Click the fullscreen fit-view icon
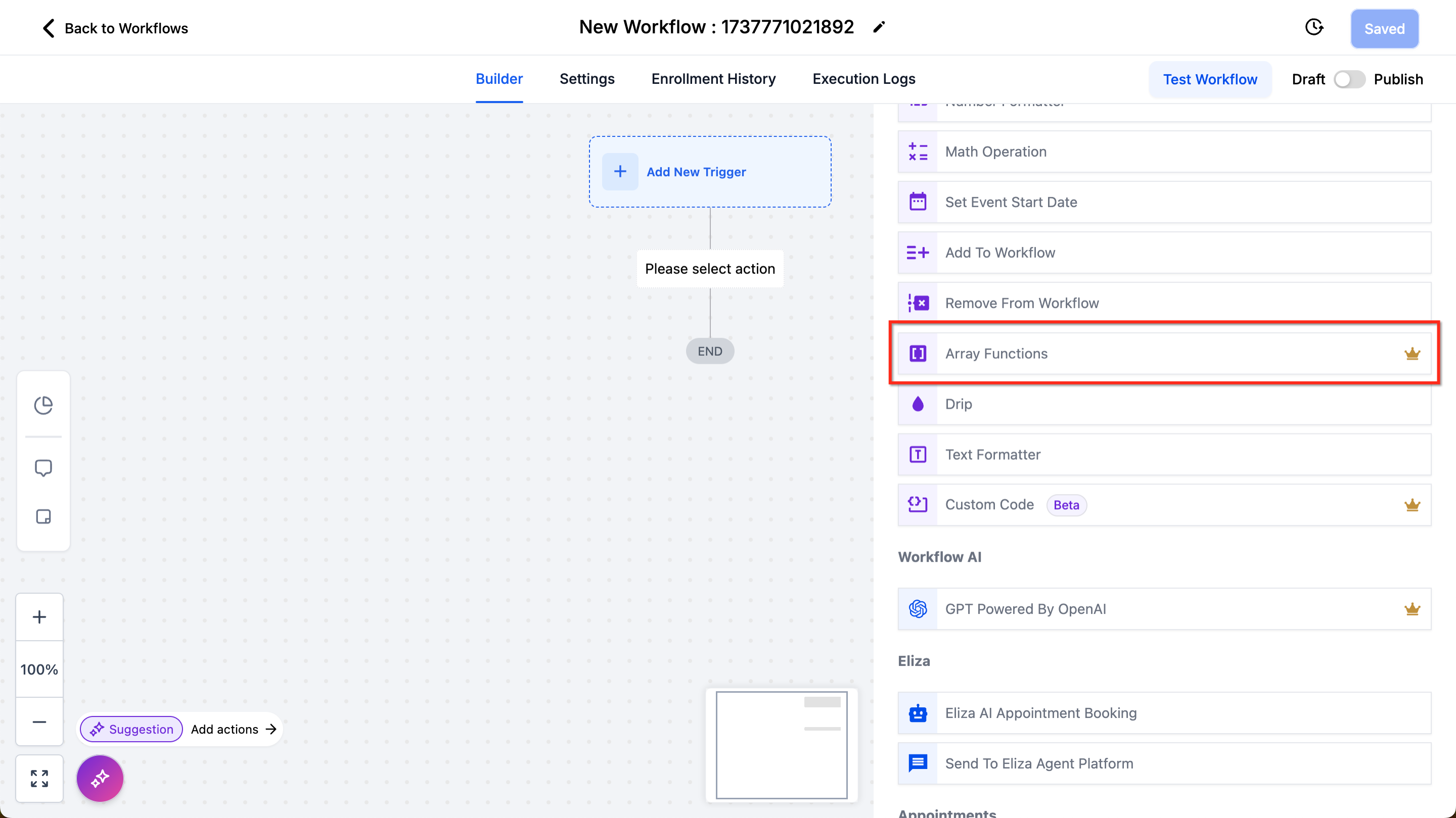The image size is (1456, 818). pos(39,778)
